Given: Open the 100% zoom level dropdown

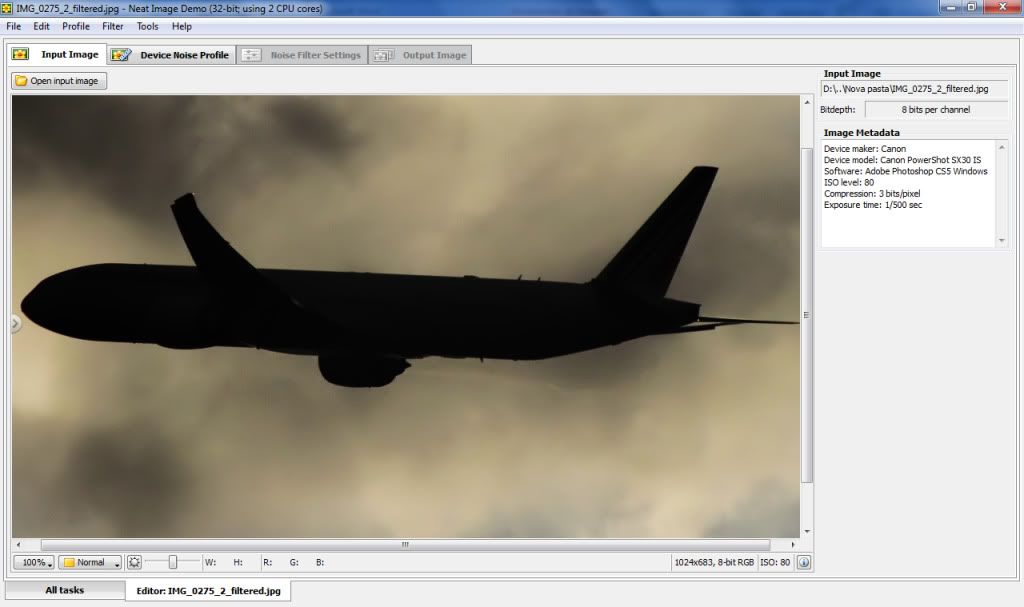Looking at the screenshot, I should pos(35,562).
